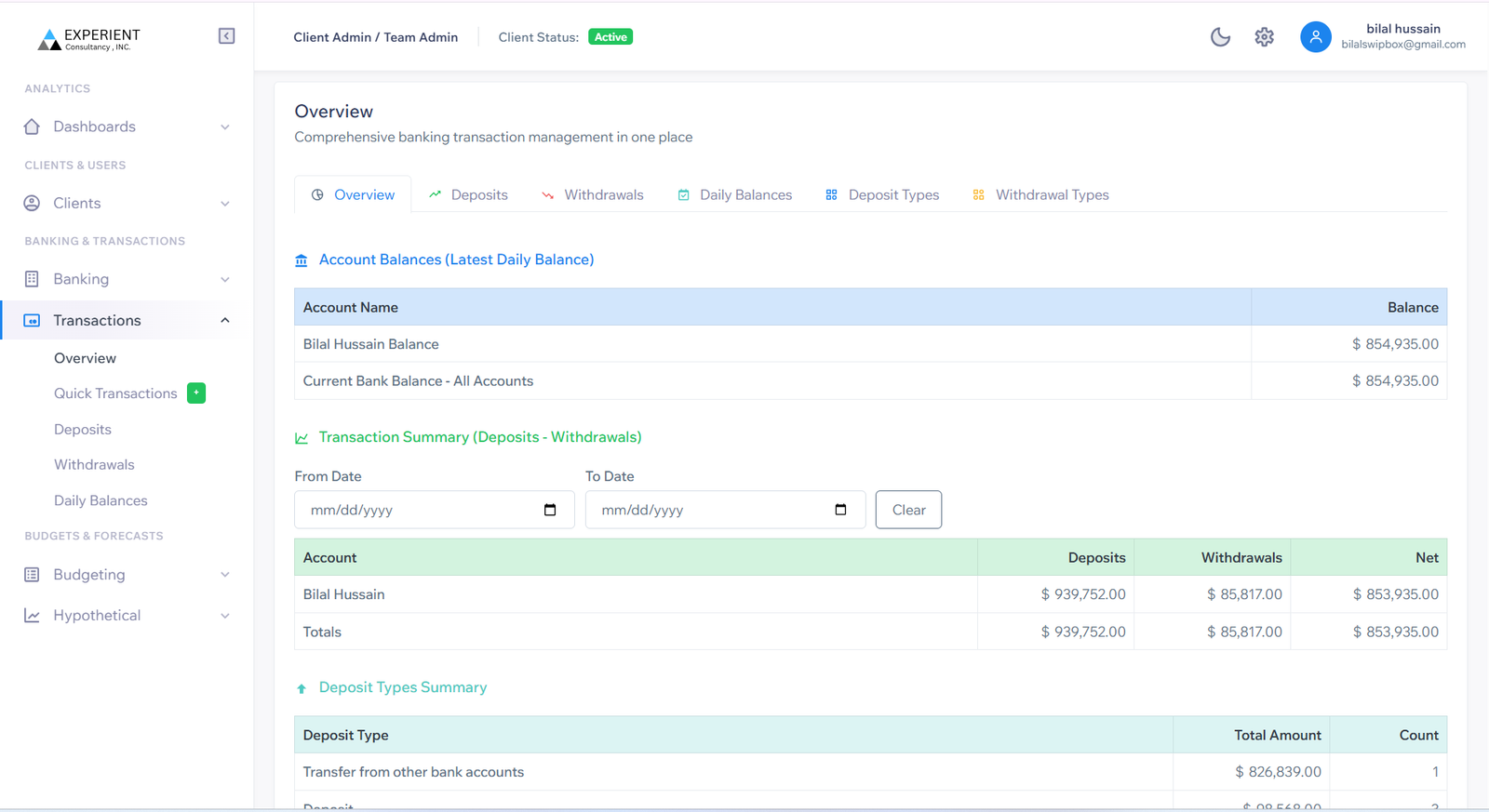Click the From Date input field
1489x812 pixels.
tap(435, 510)
